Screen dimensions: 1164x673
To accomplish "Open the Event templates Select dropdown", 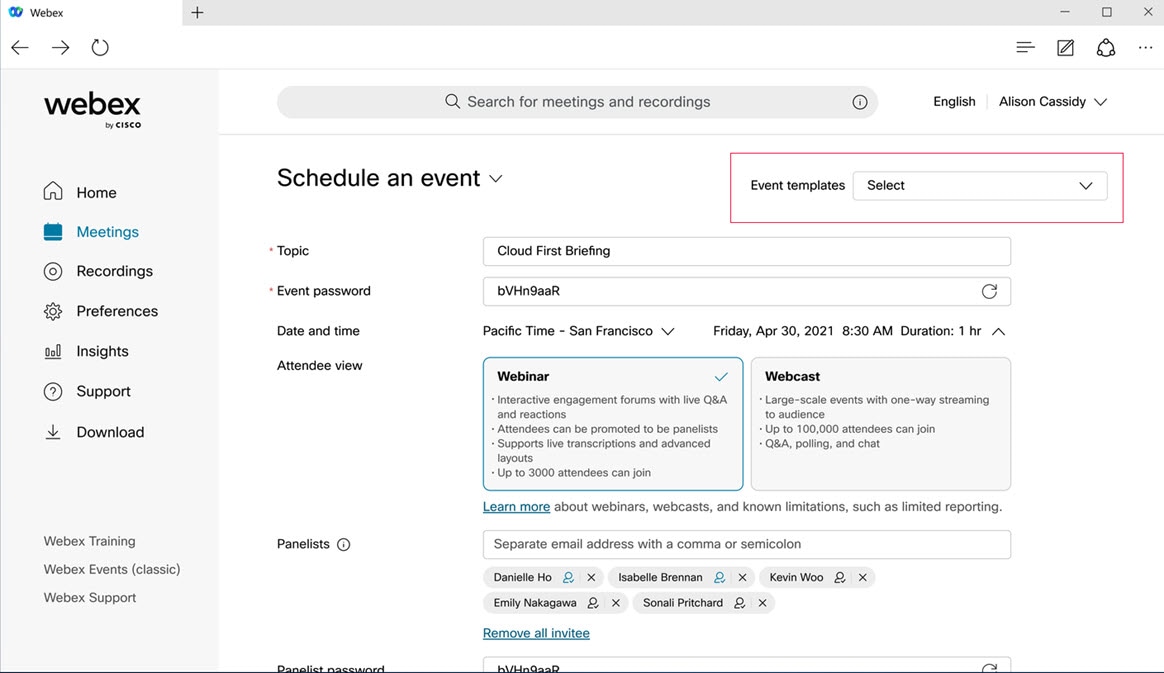I will [x=979, y=185].
